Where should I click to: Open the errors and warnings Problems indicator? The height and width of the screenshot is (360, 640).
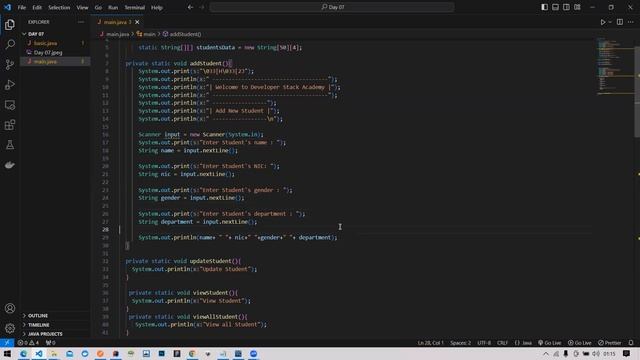point(28,343)
